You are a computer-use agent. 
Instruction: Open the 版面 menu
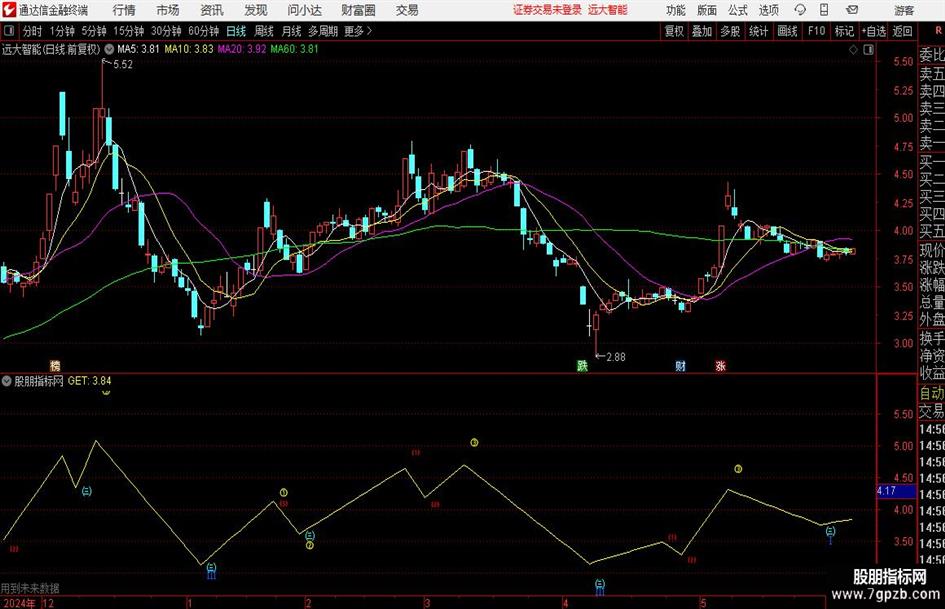click(707, 10)
